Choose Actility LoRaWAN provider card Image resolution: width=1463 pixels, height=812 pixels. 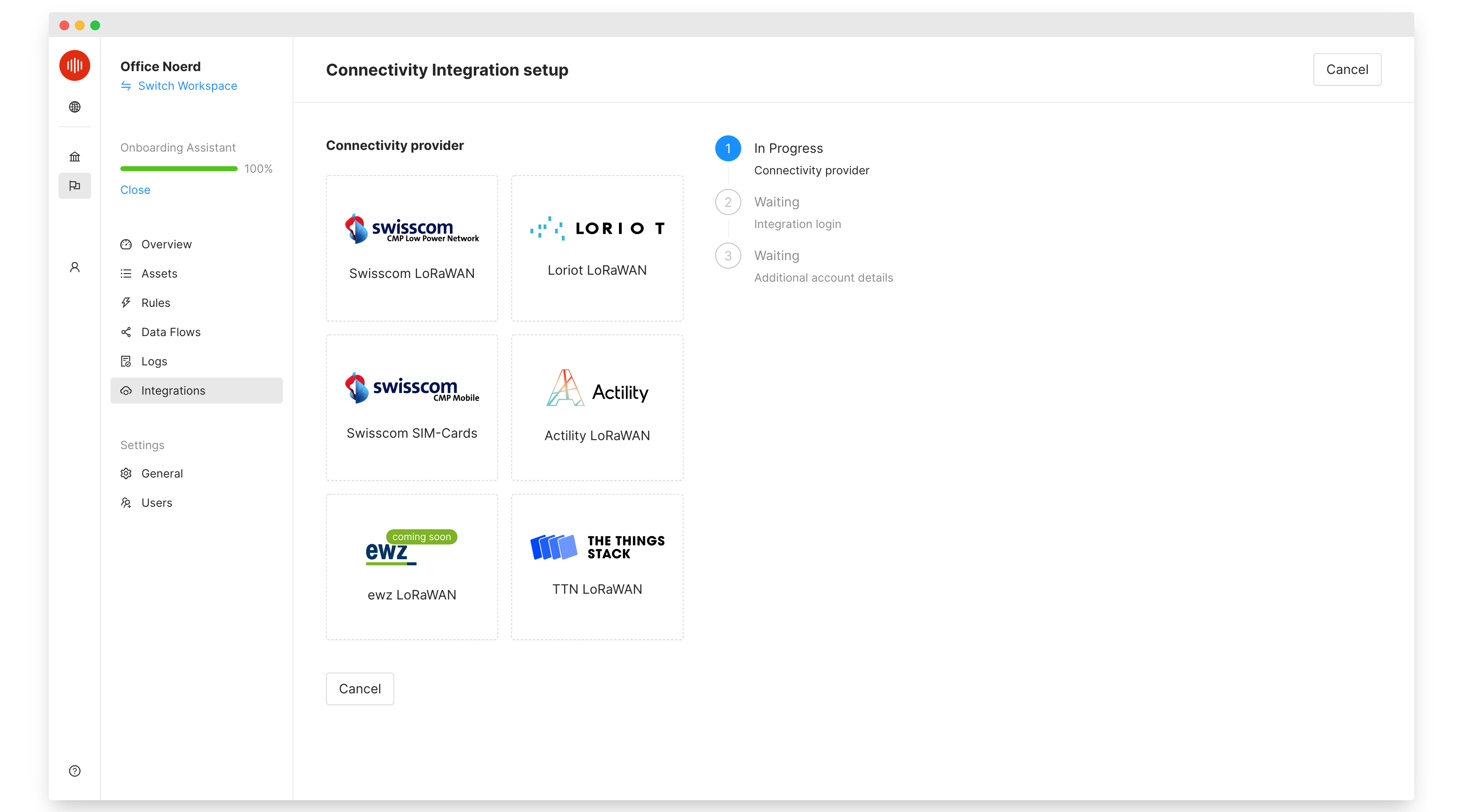pos(597,408)
